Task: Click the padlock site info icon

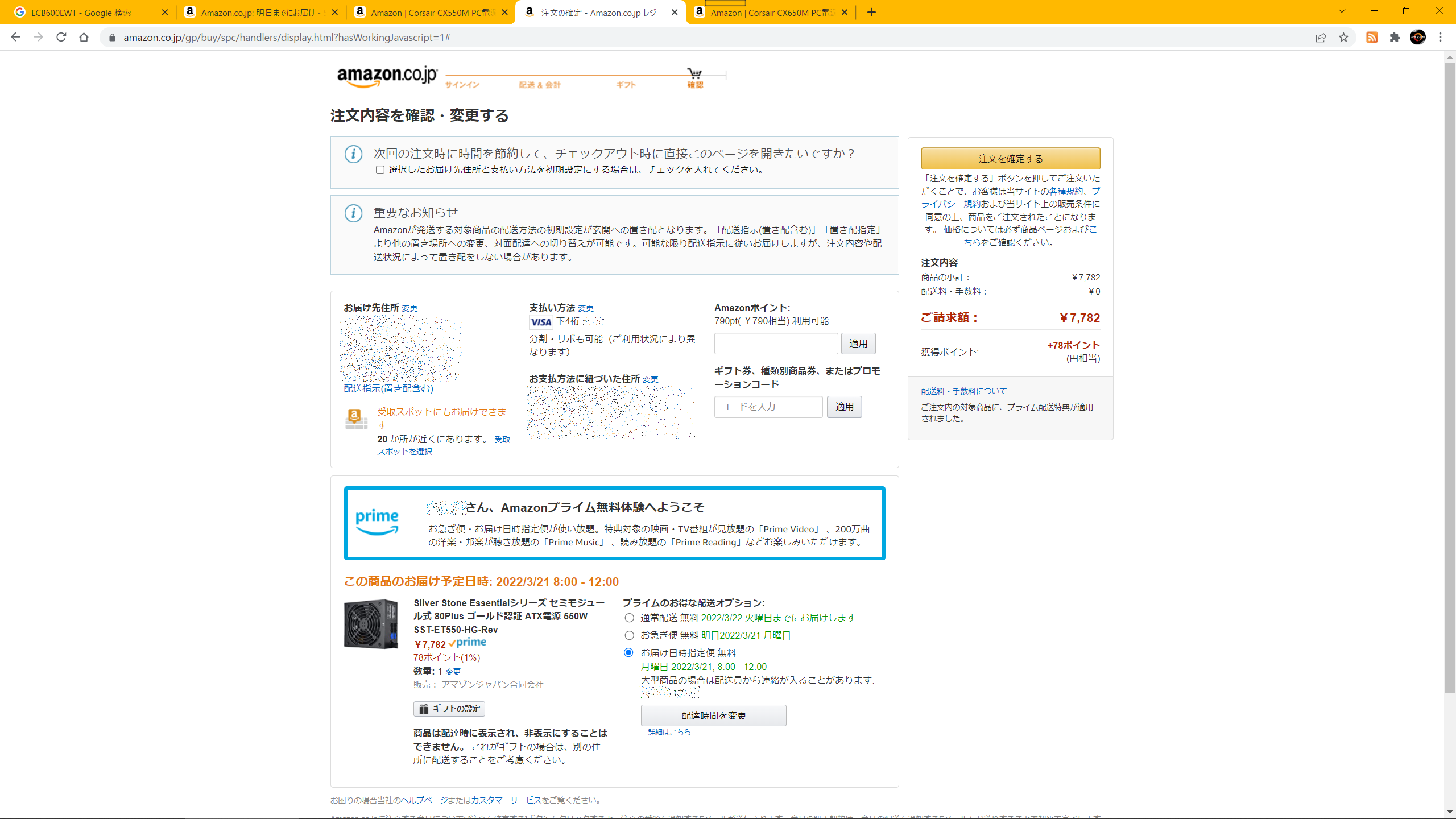Action: tap(112, 38)
